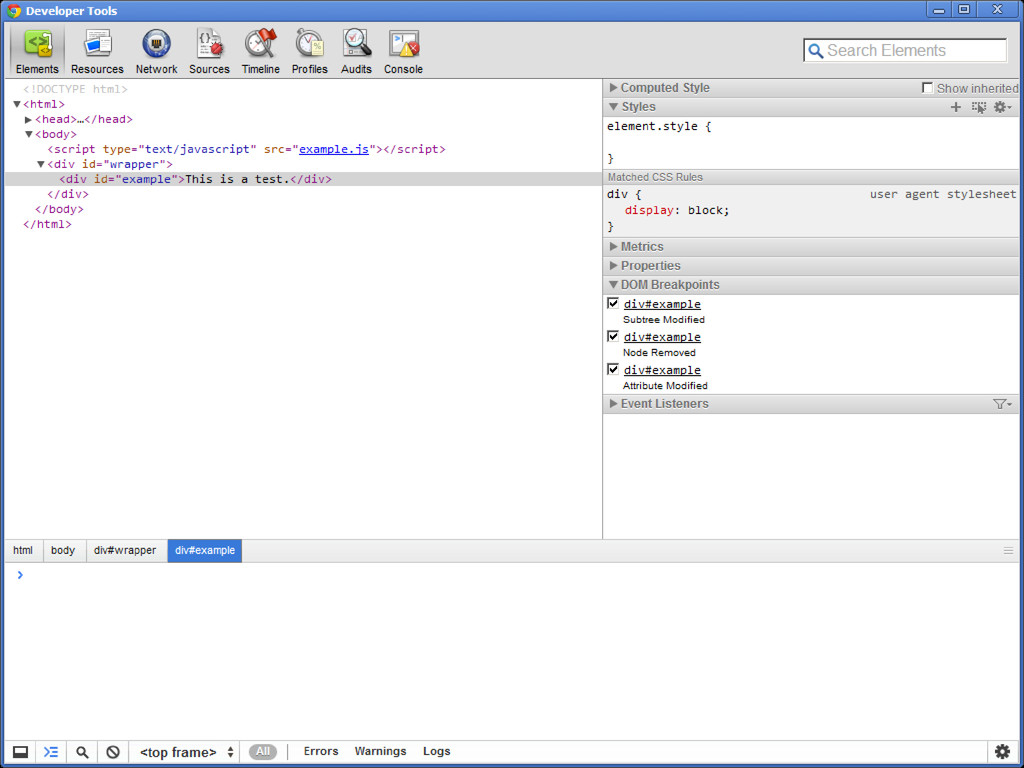
Task: Click the clear console icon
Action: point(113,752)
